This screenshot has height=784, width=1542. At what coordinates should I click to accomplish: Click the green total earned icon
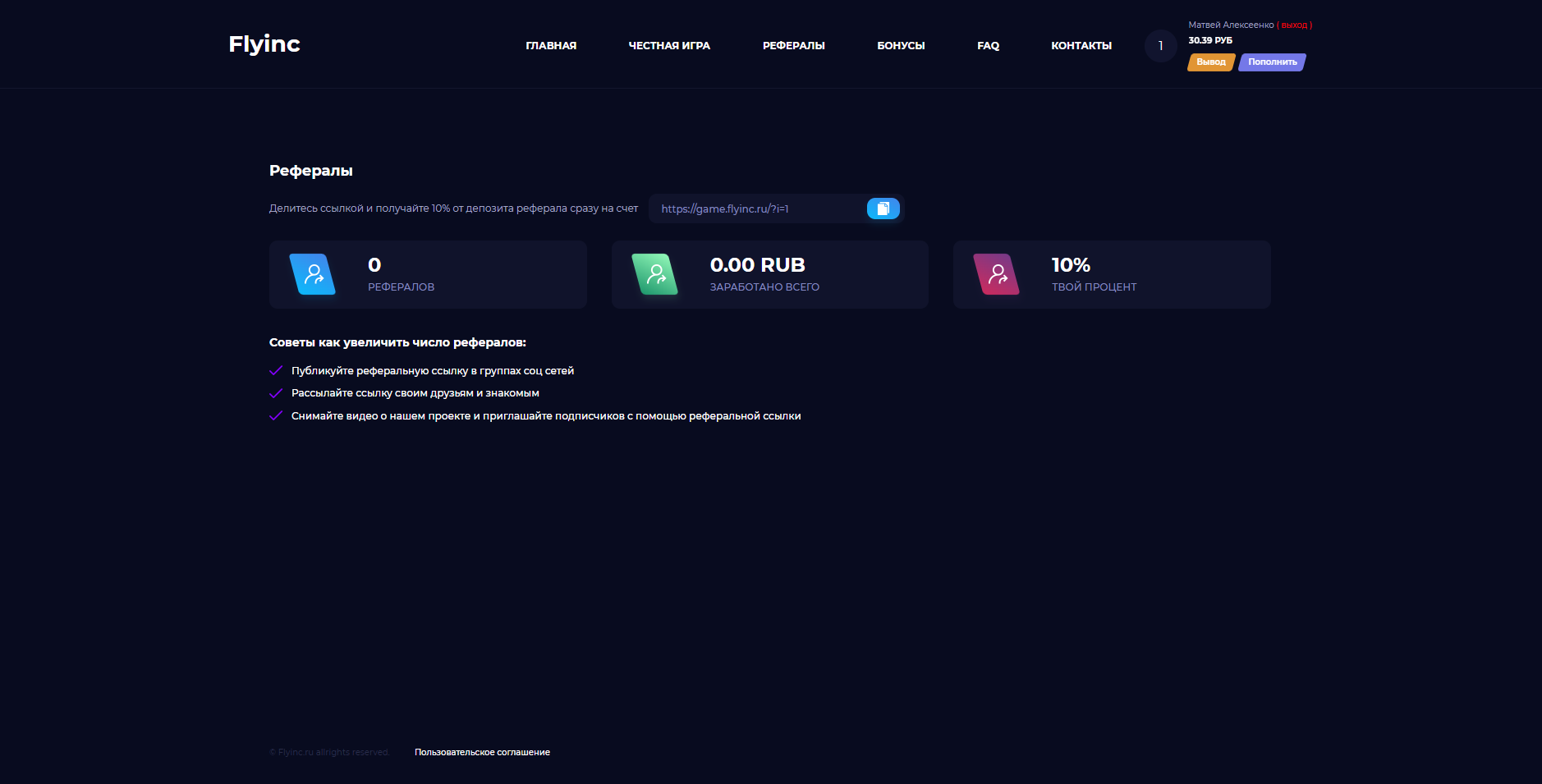pos(654,274)
